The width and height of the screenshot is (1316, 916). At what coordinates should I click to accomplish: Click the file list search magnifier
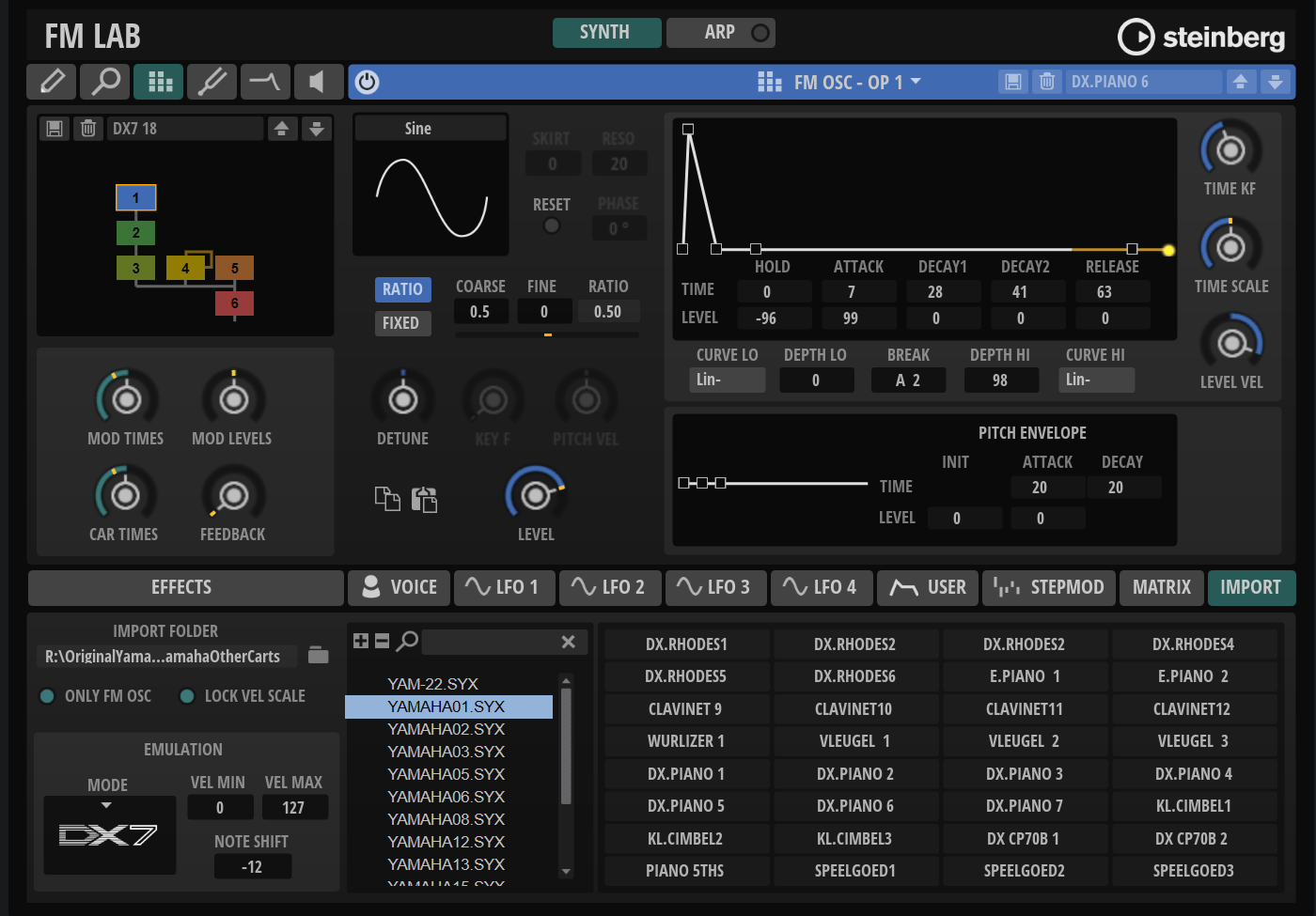[x=407, y=641]
